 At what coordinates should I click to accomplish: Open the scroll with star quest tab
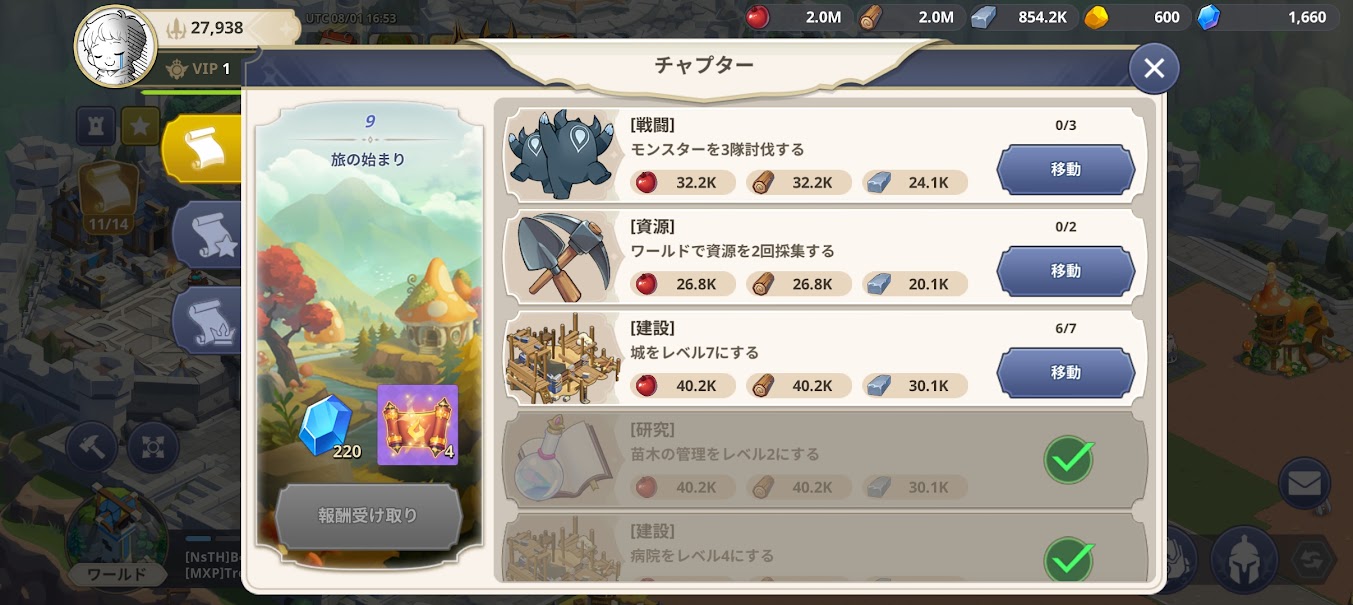[x=208, y=235]
